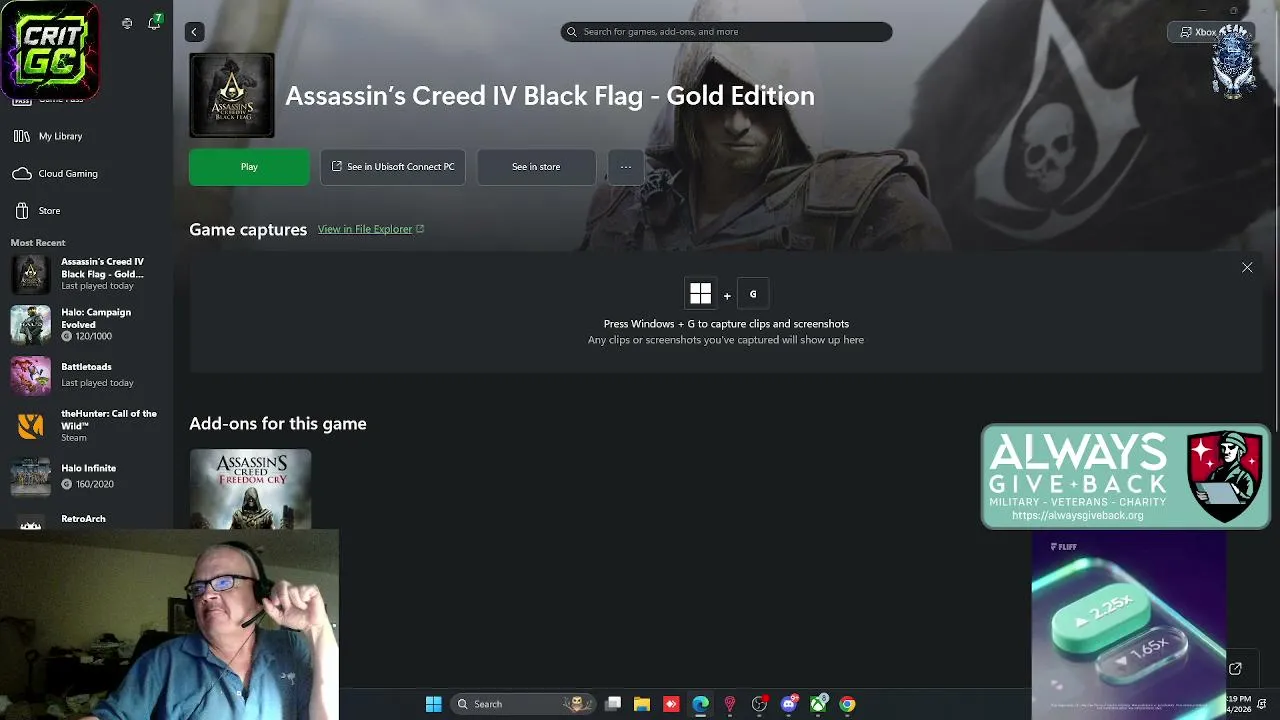1280x720 pixels.
Task: Focus the games and add-ons search field
Action: pos(726,32)
